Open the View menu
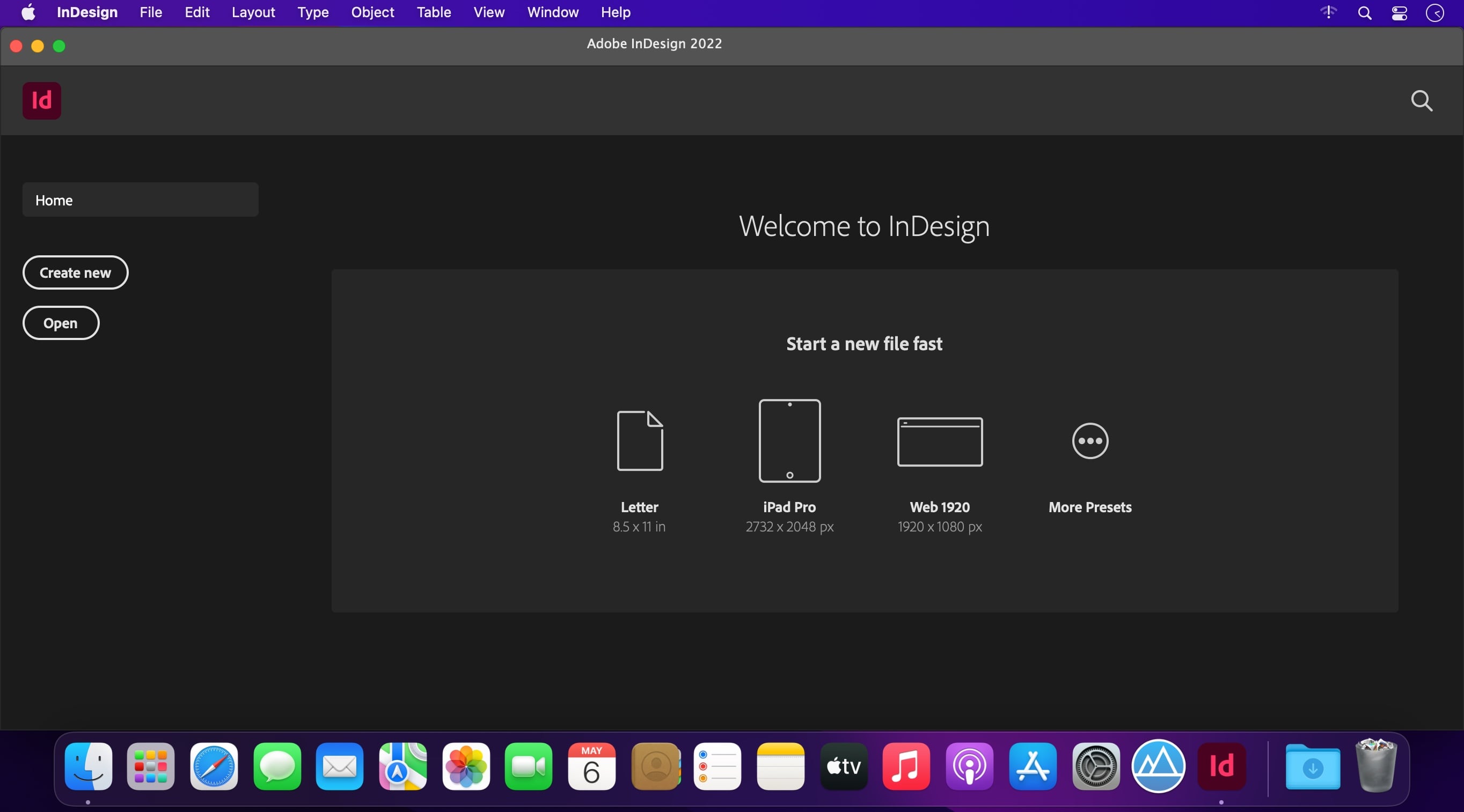Screen dimensions: 1464x812 tap(489, 12)
